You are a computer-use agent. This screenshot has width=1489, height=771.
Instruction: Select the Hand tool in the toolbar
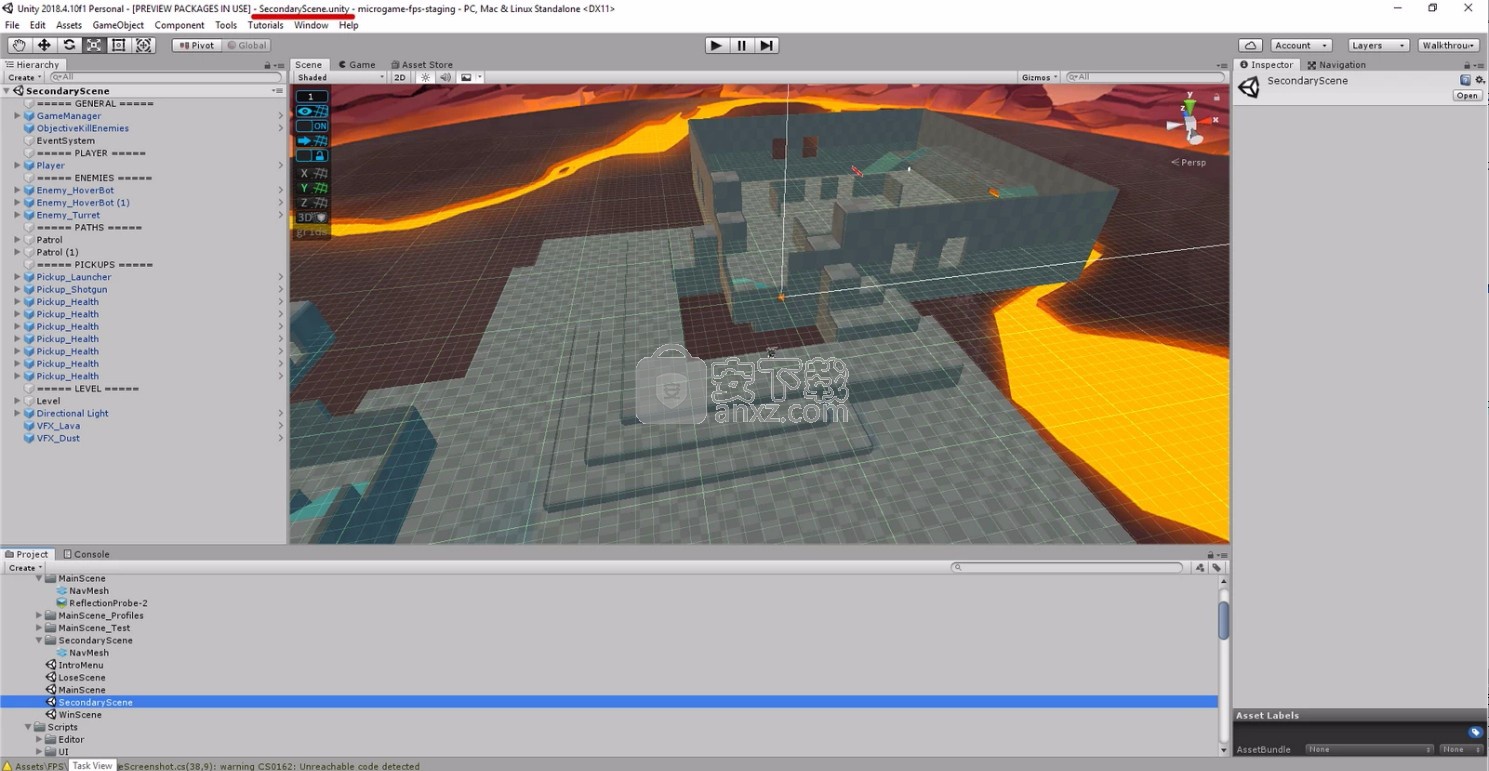(x=19, y=45)
